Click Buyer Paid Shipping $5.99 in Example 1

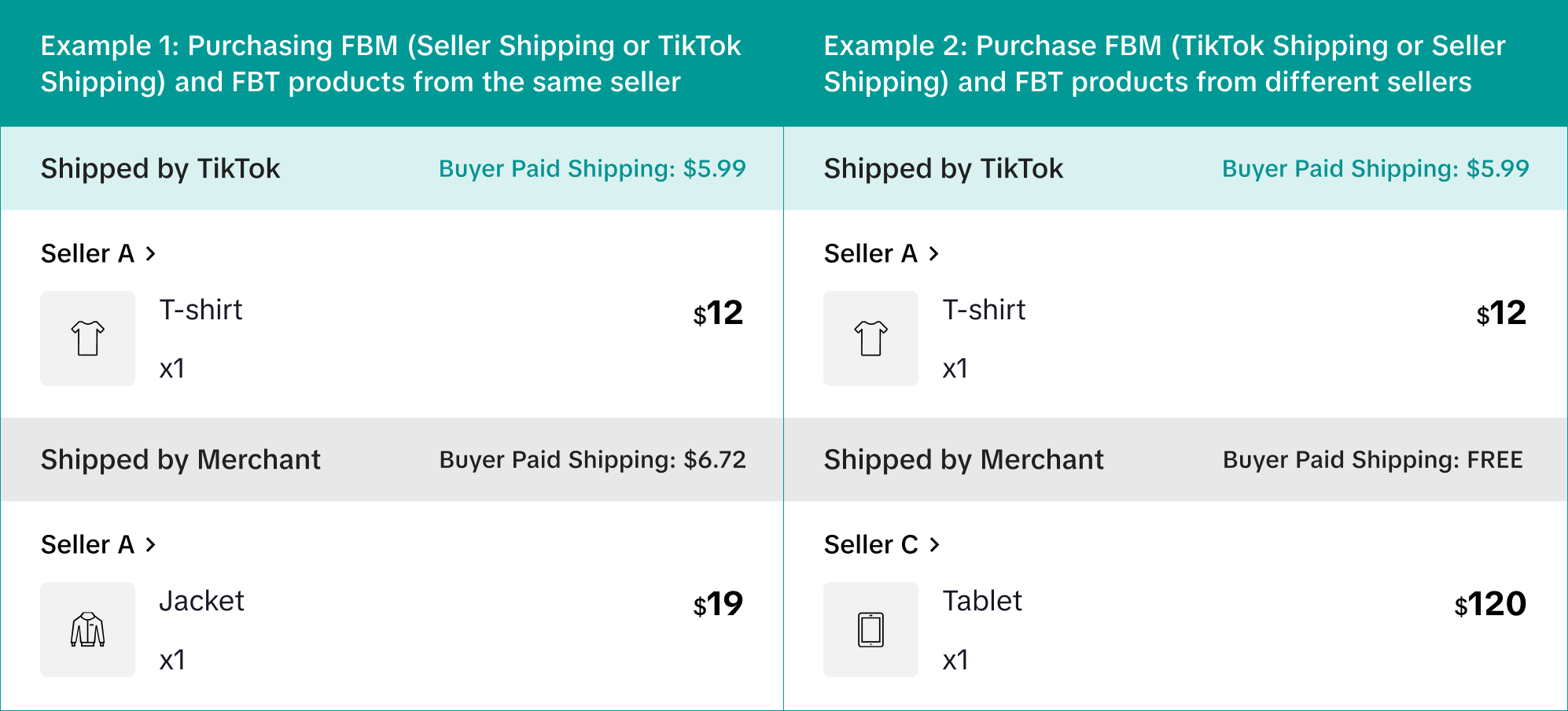(592, 168)
